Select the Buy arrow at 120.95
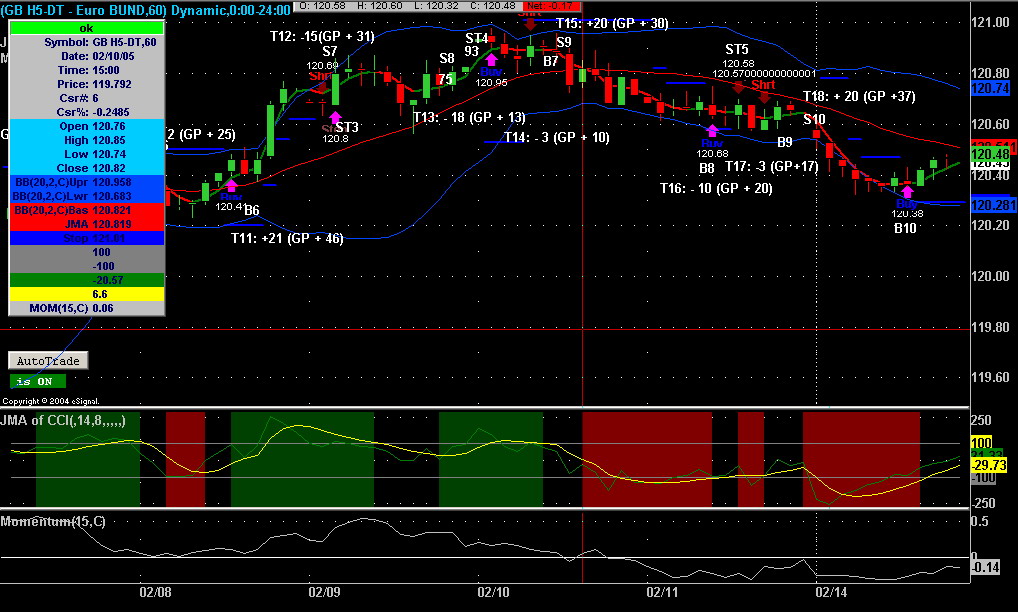This screenshot has width=1018, height=612. pyautogui.click(x=491, y=60)
